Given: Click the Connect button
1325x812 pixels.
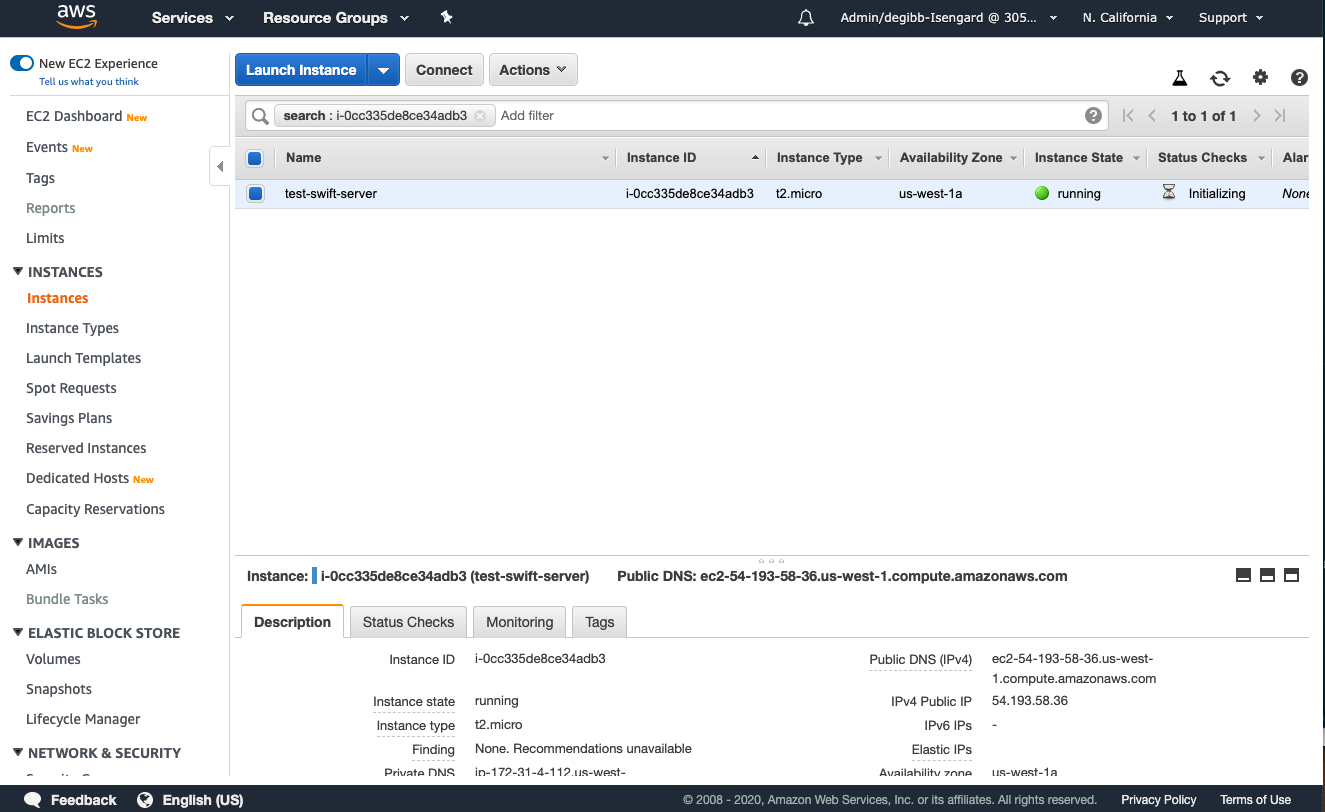Looking at the screenshot, I should (x=444, y=70).
